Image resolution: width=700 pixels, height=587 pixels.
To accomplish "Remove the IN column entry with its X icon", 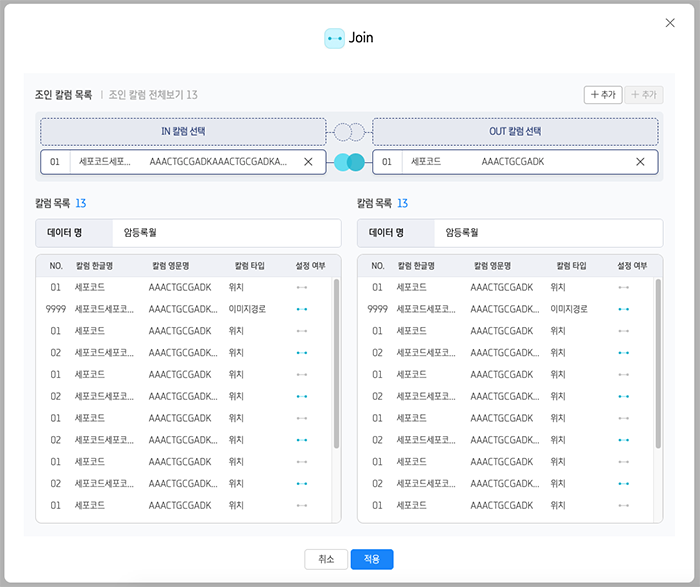I will (x=308, y=162).
